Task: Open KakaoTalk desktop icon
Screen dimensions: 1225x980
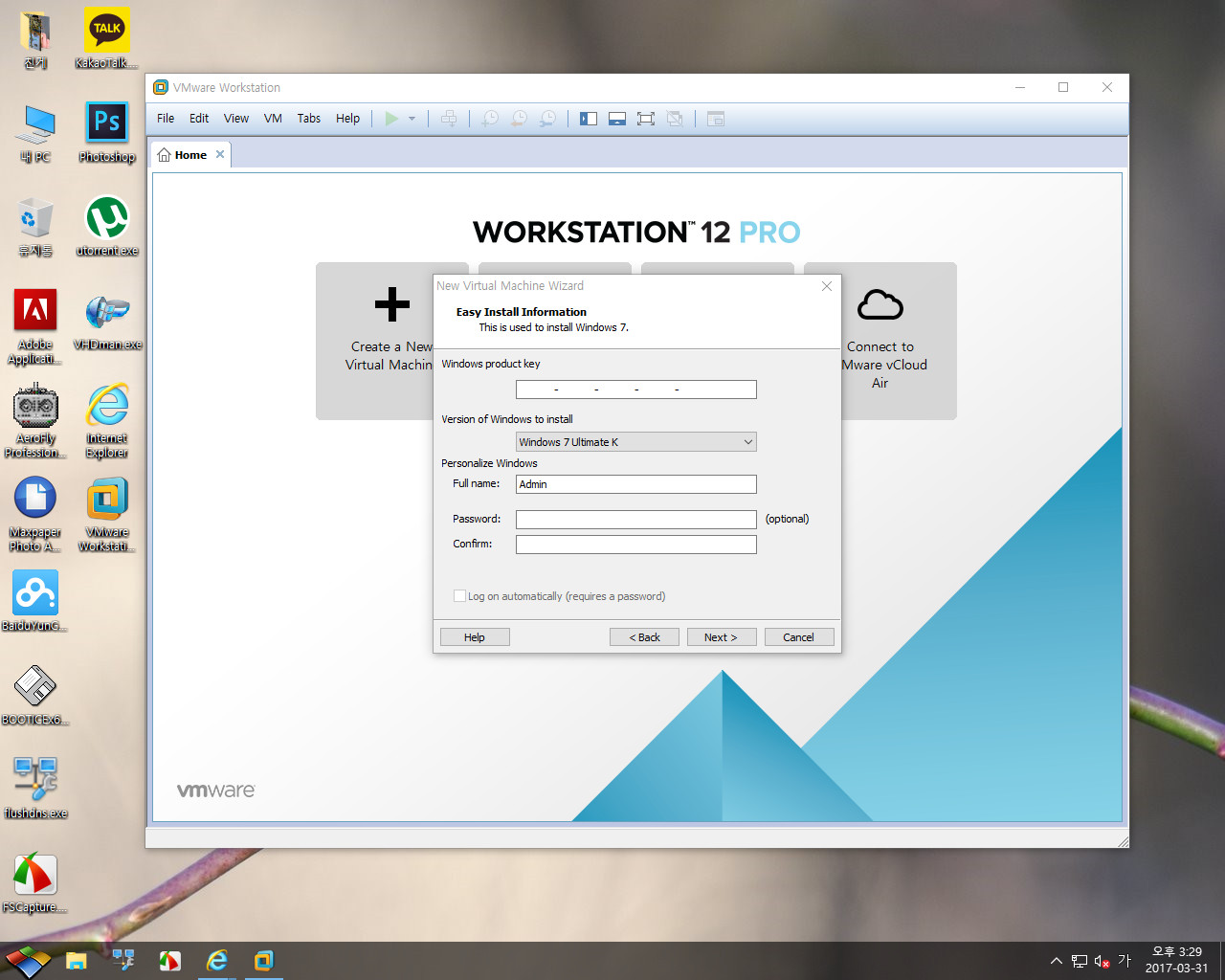Action: (106, 38)
